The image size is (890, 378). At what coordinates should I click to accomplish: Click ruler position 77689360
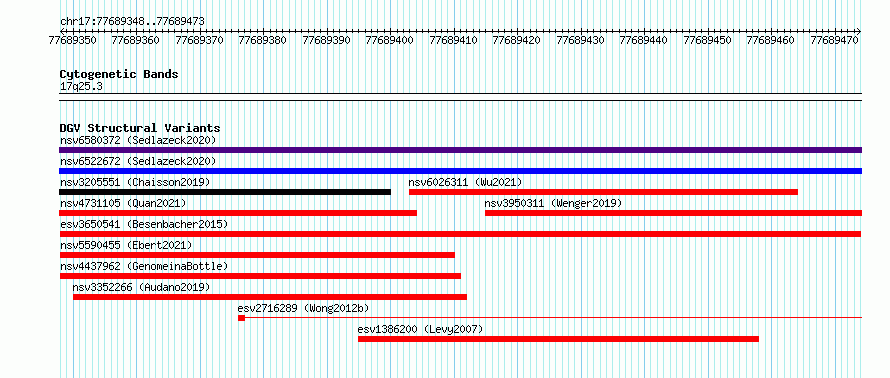[136, 40]
